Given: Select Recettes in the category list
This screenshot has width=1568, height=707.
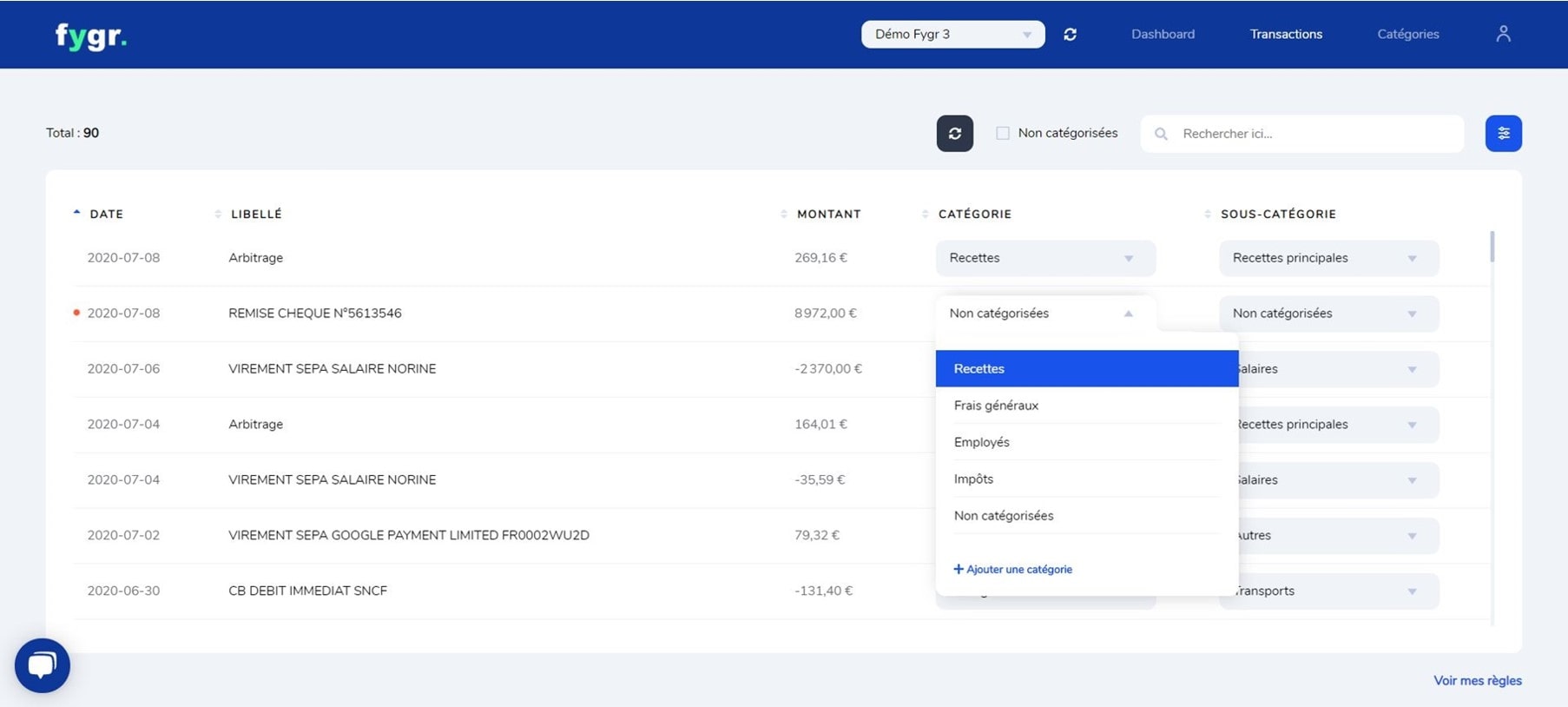Looking at the screenshot, I should tap(1087, 368).
